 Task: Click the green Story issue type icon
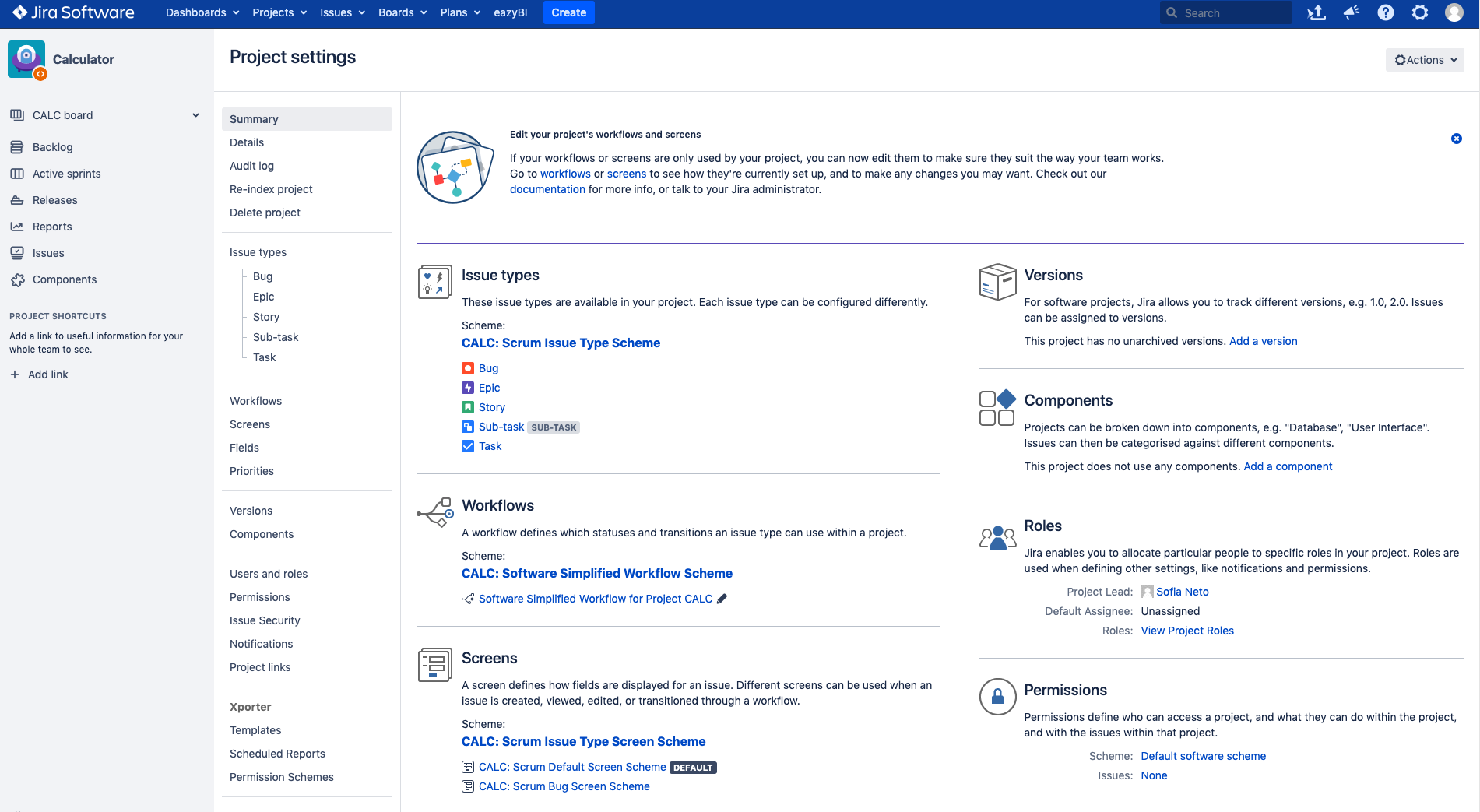click(468, 407)
